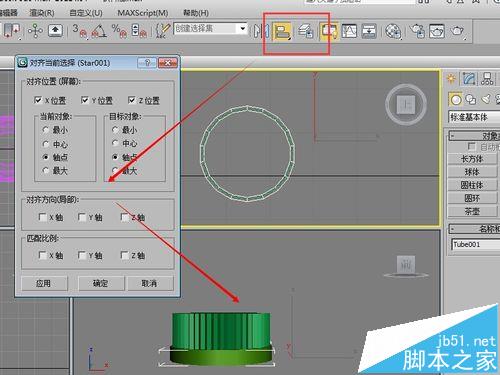The width and height of the screenshot is (500, 375).
Task: Enable Z轴 in 匹配比例
Action: 125,255
